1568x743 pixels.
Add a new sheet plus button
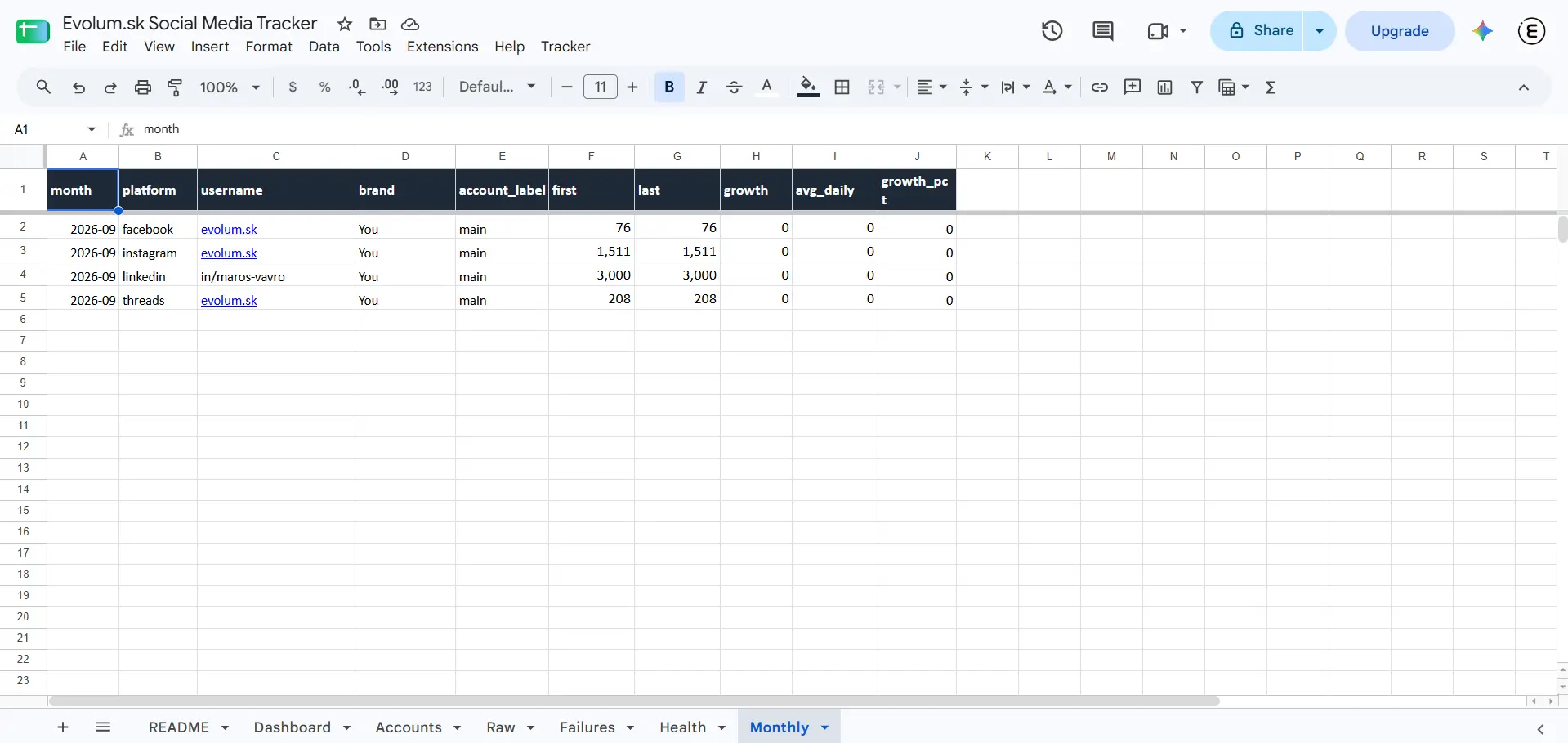tap(63, 727)
